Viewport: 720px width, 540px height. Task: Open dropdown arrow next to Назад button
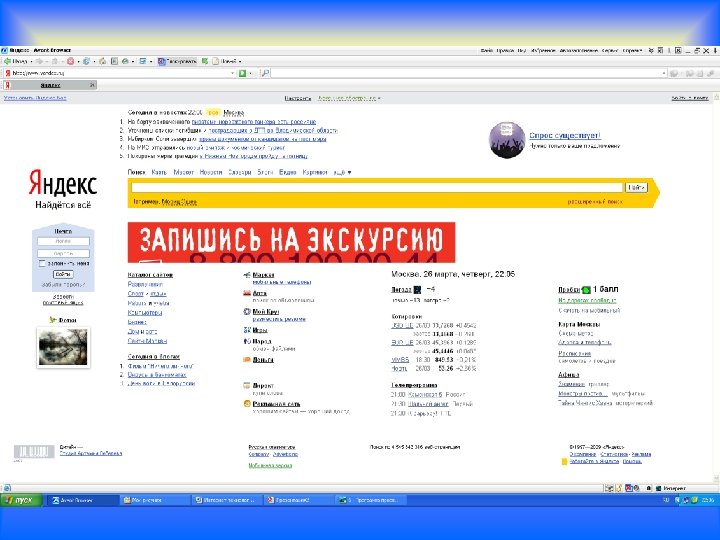tap(31, 62)
